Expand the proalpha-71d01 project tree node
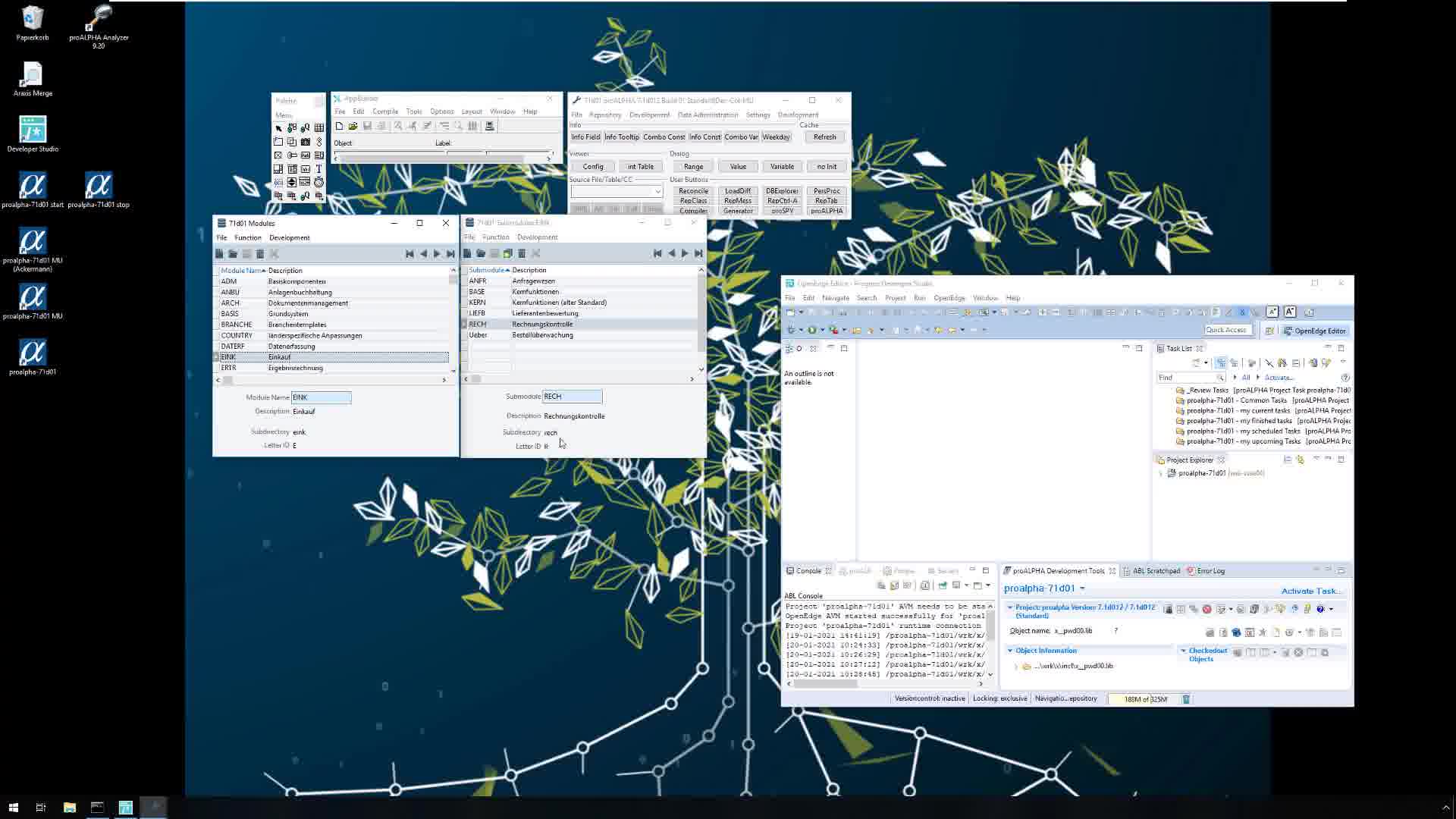The width and height of the screenshot is (1456, 819). (x=1160, y=473)
